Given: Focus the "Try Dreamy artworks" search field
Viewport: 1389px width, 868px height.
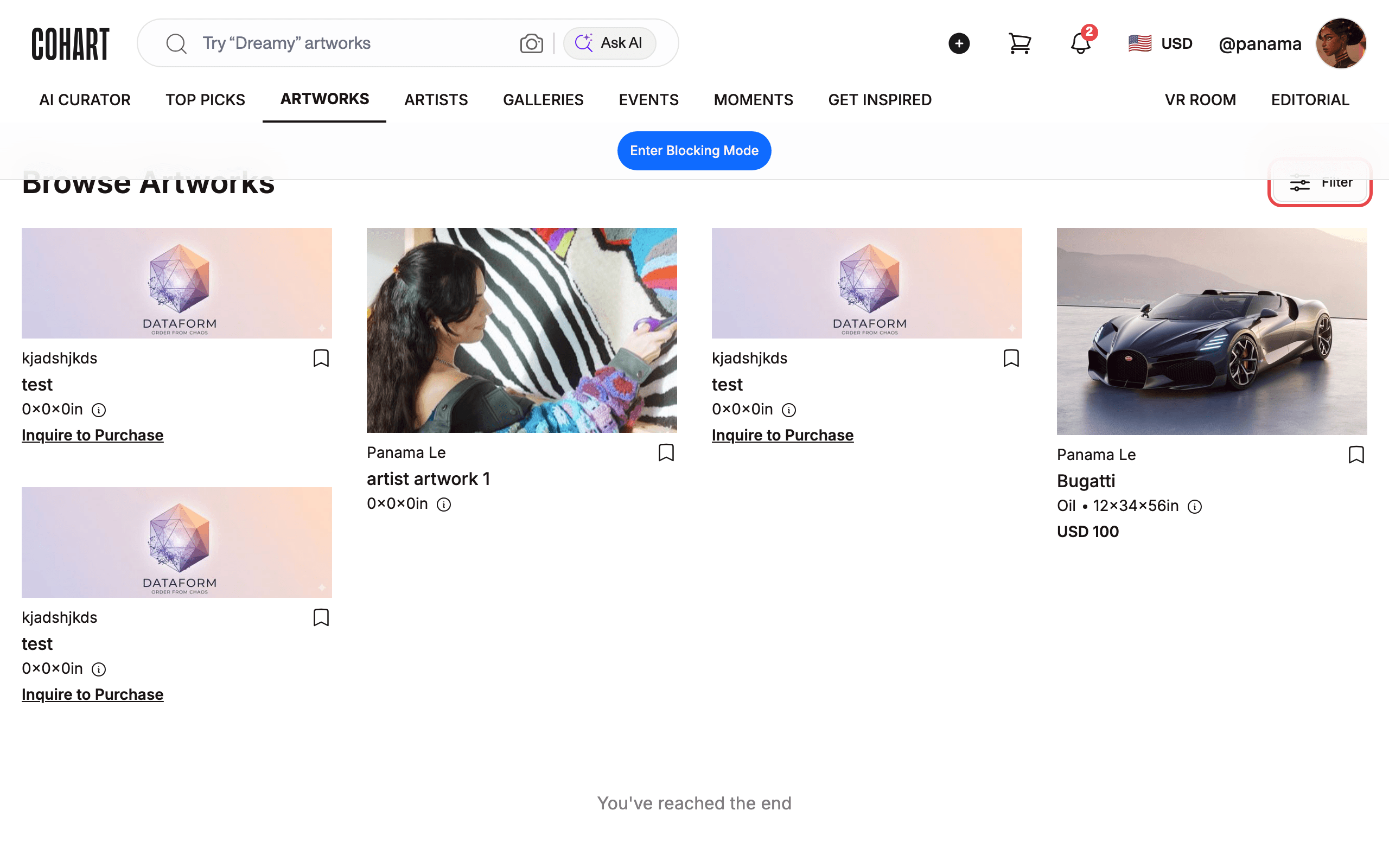Looking at the screenshot, I should coord(356,43).
